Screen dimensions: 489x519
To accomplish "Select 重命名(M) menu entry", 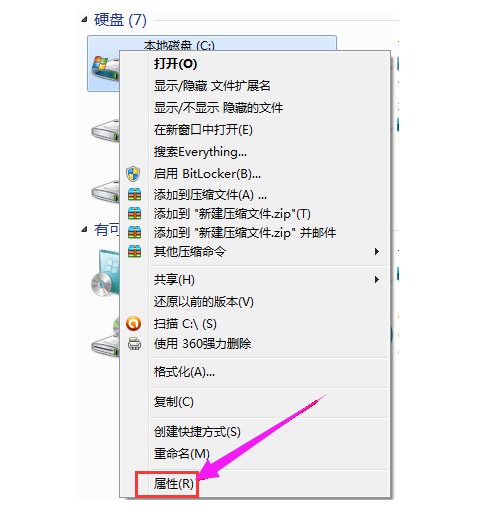I will click(182, 453).
